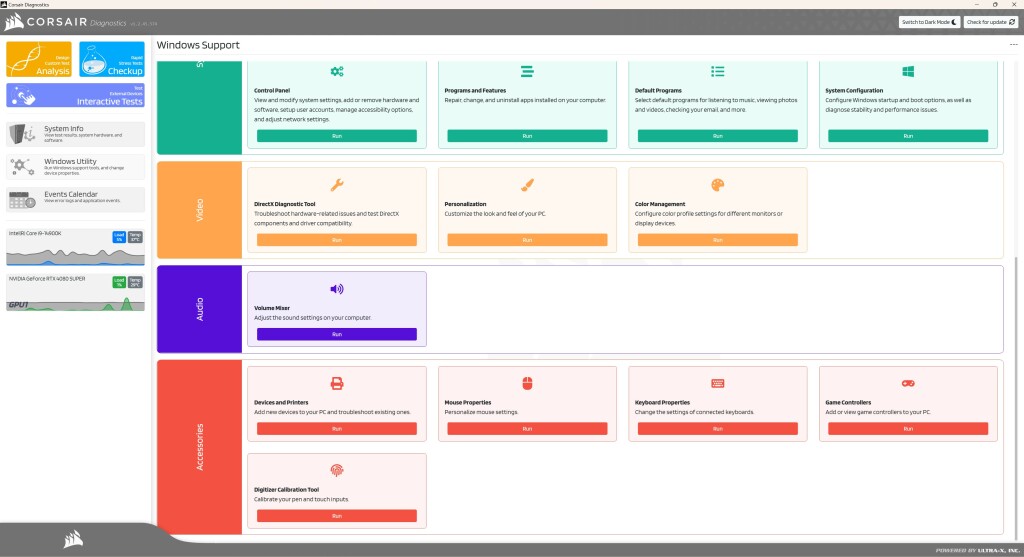
Task: Click the Digitizer Calibration fingerprint icon
Action: pos(337,470)
